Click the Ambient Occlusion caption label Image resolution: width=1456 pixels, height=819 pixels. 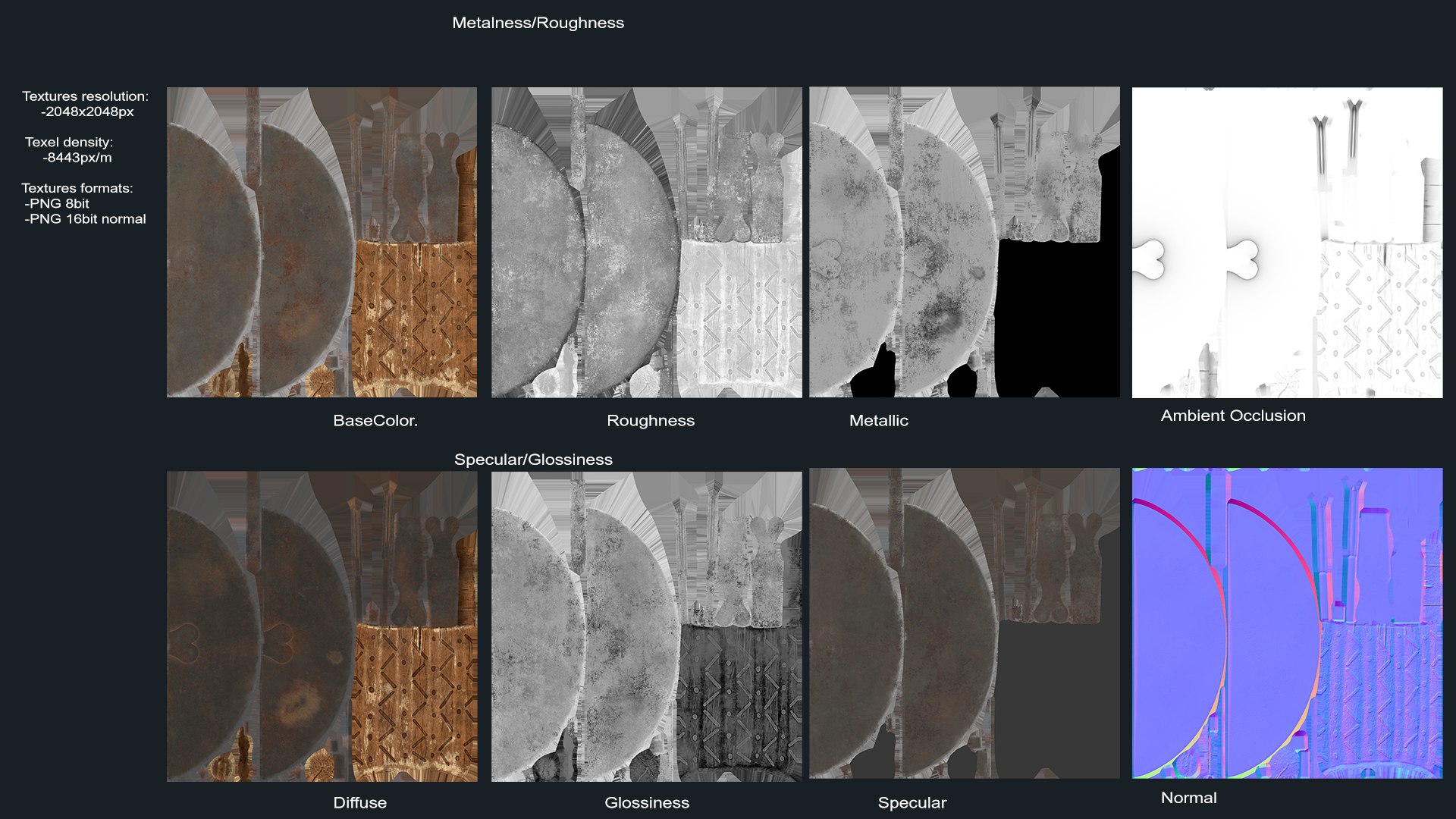tap(1232, 416)
